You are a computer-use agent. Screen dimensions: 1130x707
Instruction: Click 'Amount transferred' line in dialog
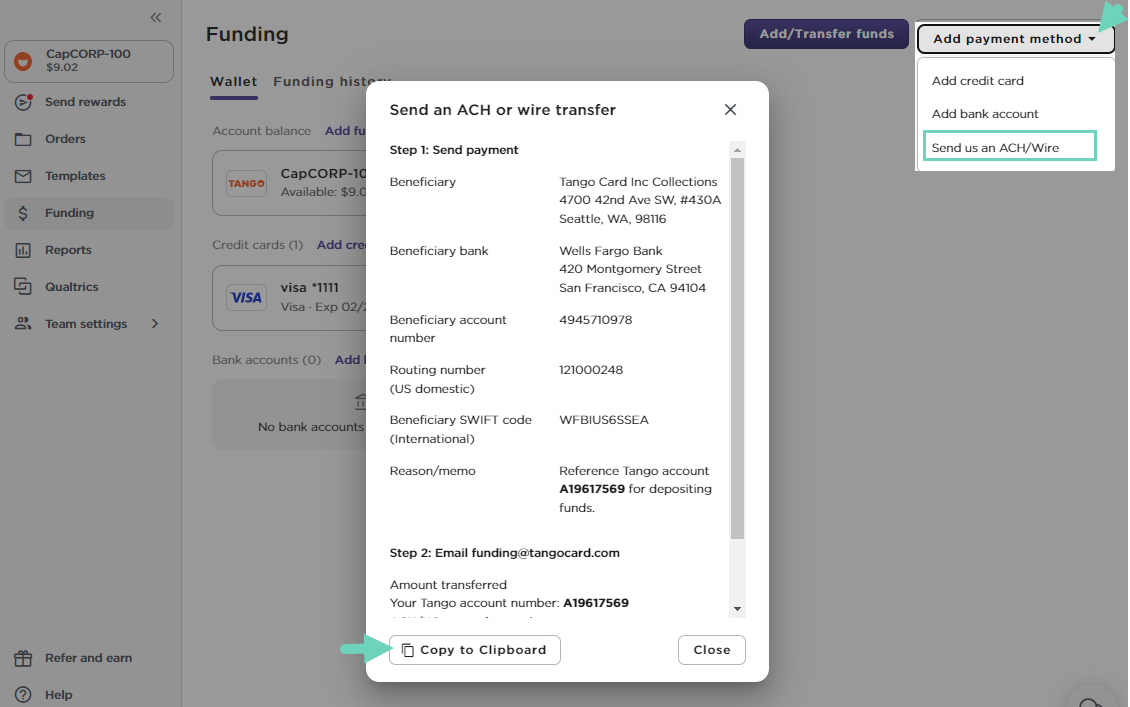pyautogui.click(x=448, y=585)
